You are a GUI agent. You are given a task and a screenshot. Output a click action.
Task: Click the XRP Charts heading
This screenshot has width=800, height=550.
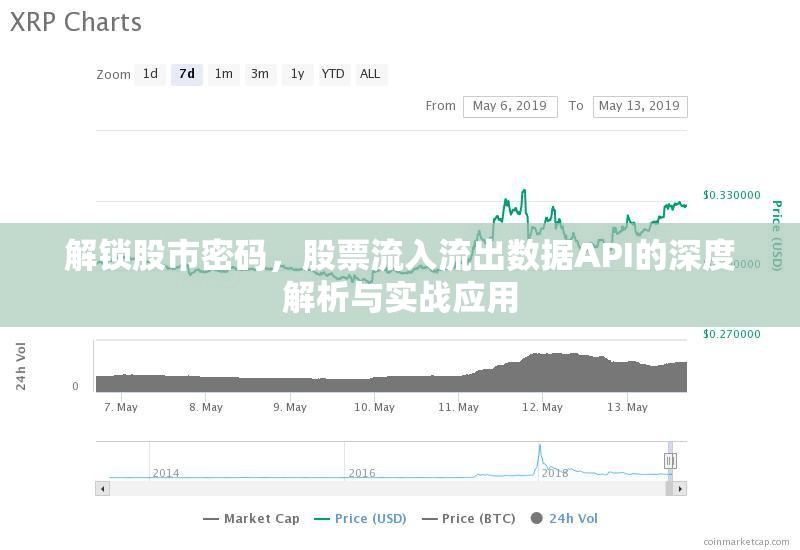tap(76, 22)
